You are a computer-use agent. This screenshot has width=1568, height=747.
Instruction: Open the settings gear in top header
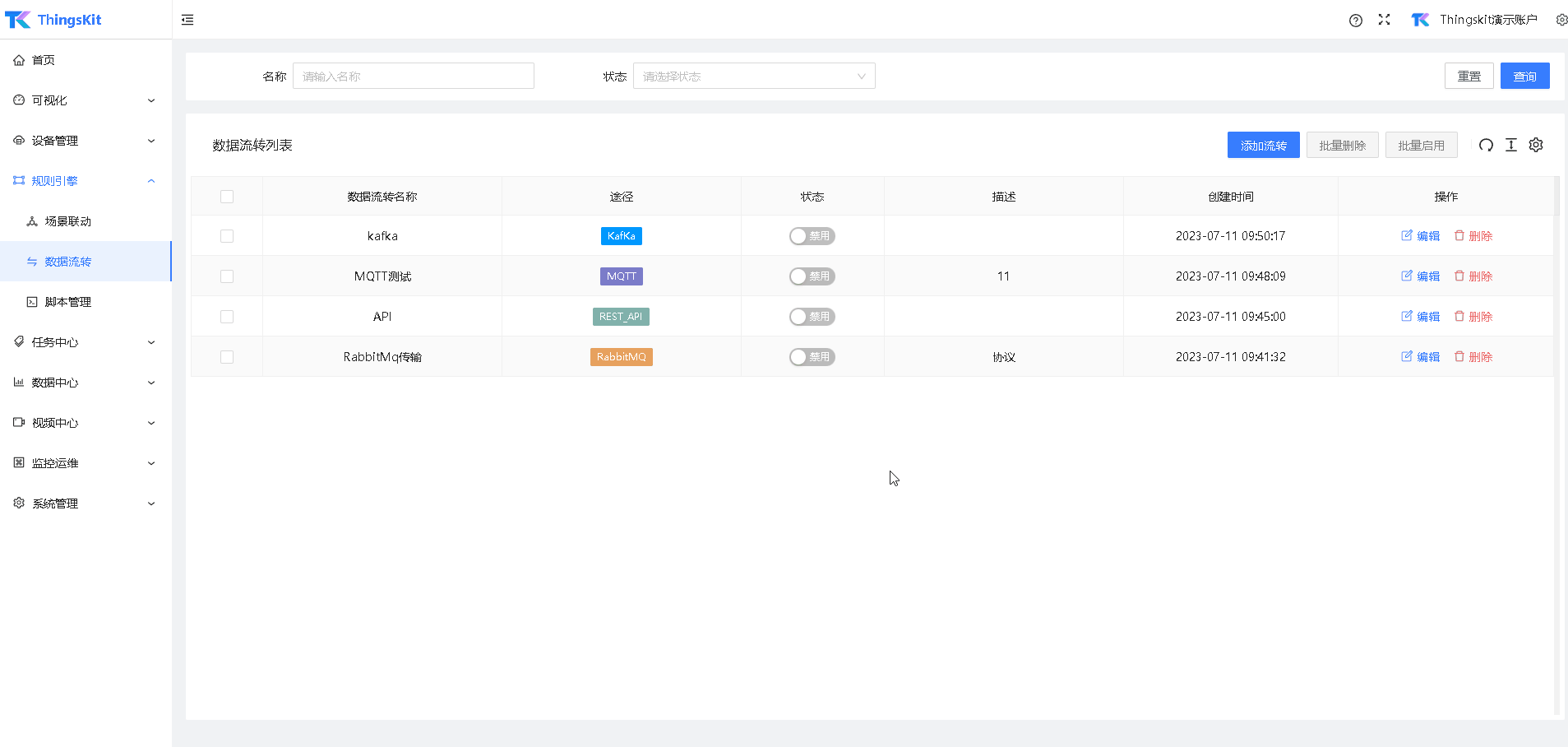coord(1561,20)
